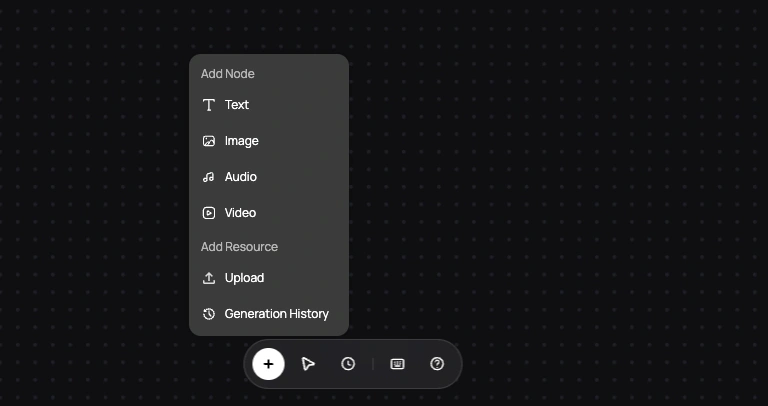Click the "Add Resource" section heading
Image resolution: width=768 pixels, height=406 pixels.
click(239, 247)
